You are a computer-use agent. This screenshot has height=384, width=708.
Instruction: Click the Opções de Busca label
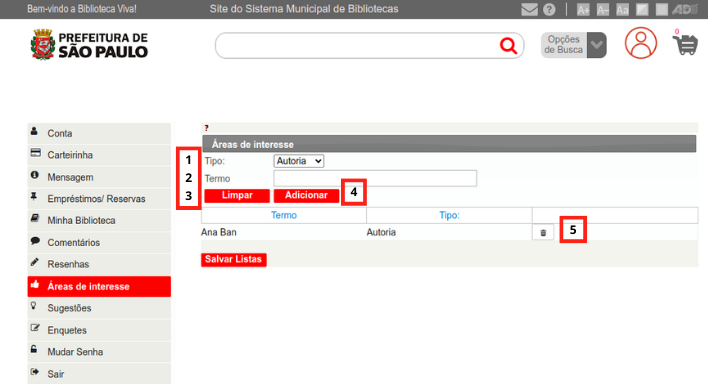click(x=564, y=45)
